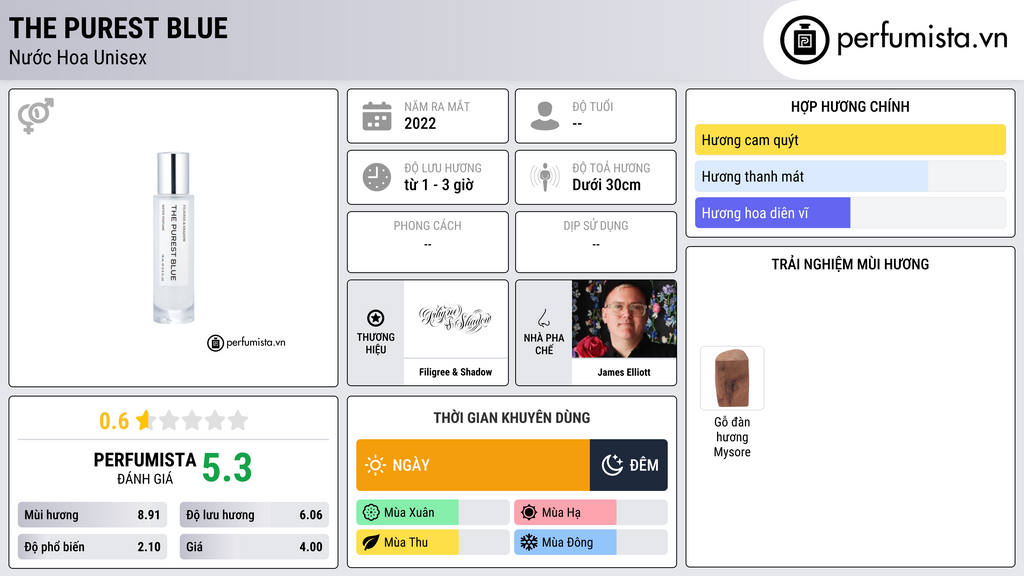This screenshot has width=1024, height=576.
Task: Click the Hương hoa diên vĩ accord bar
Action: coord(850,213)
